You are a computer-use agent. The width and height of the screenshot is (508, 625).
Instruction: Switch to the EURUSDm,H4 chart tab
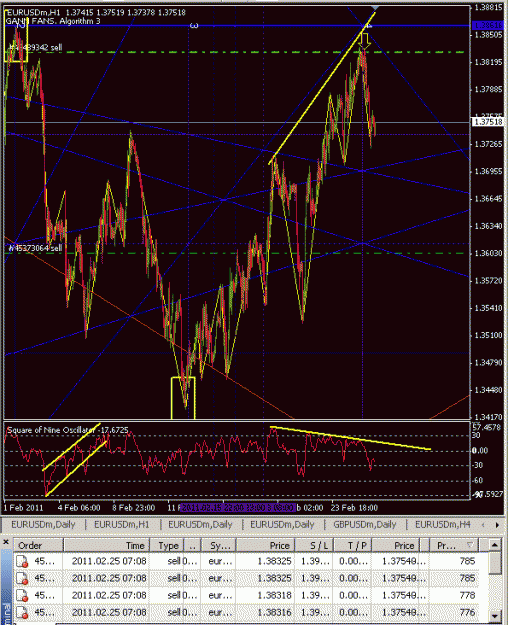point(443,525)
